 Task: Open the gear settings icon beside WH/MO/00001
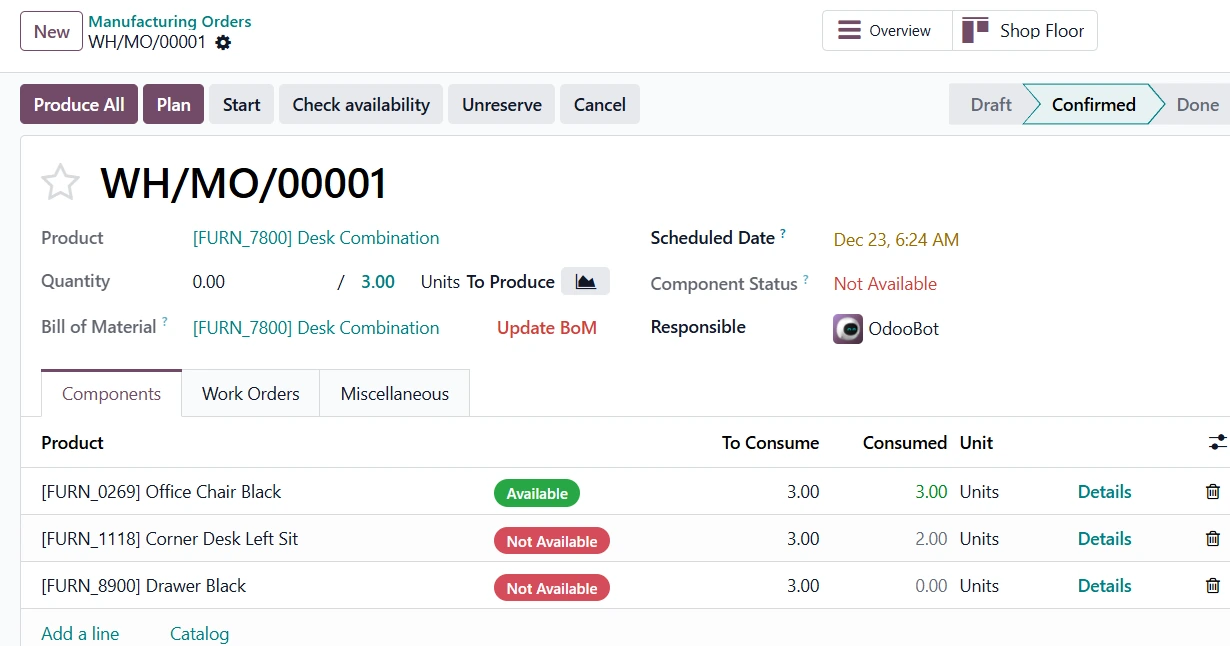tap(222, 43)
